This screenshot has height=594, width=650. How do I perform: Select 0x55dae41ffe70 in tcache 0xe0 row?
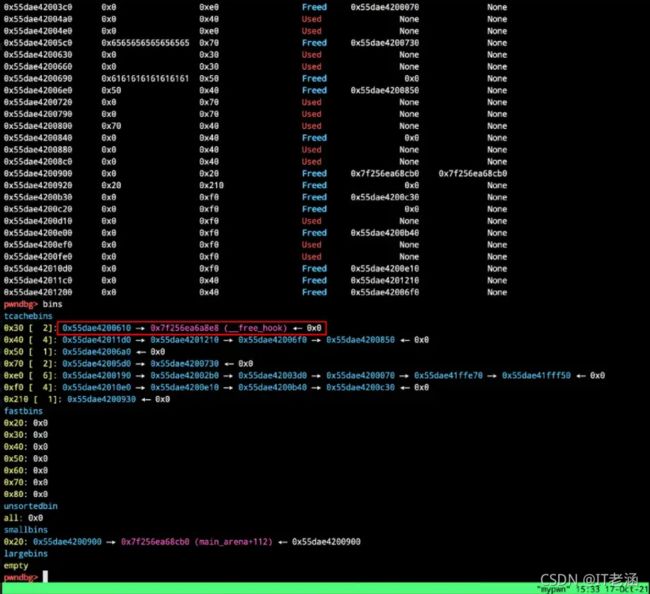click(x=449, y=376)
